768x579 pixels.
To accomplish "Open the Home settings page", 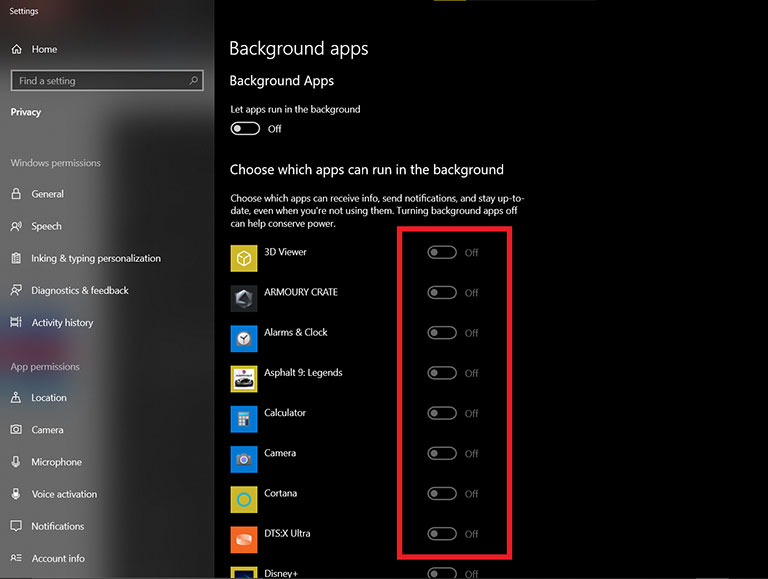I will click(44, 49).
